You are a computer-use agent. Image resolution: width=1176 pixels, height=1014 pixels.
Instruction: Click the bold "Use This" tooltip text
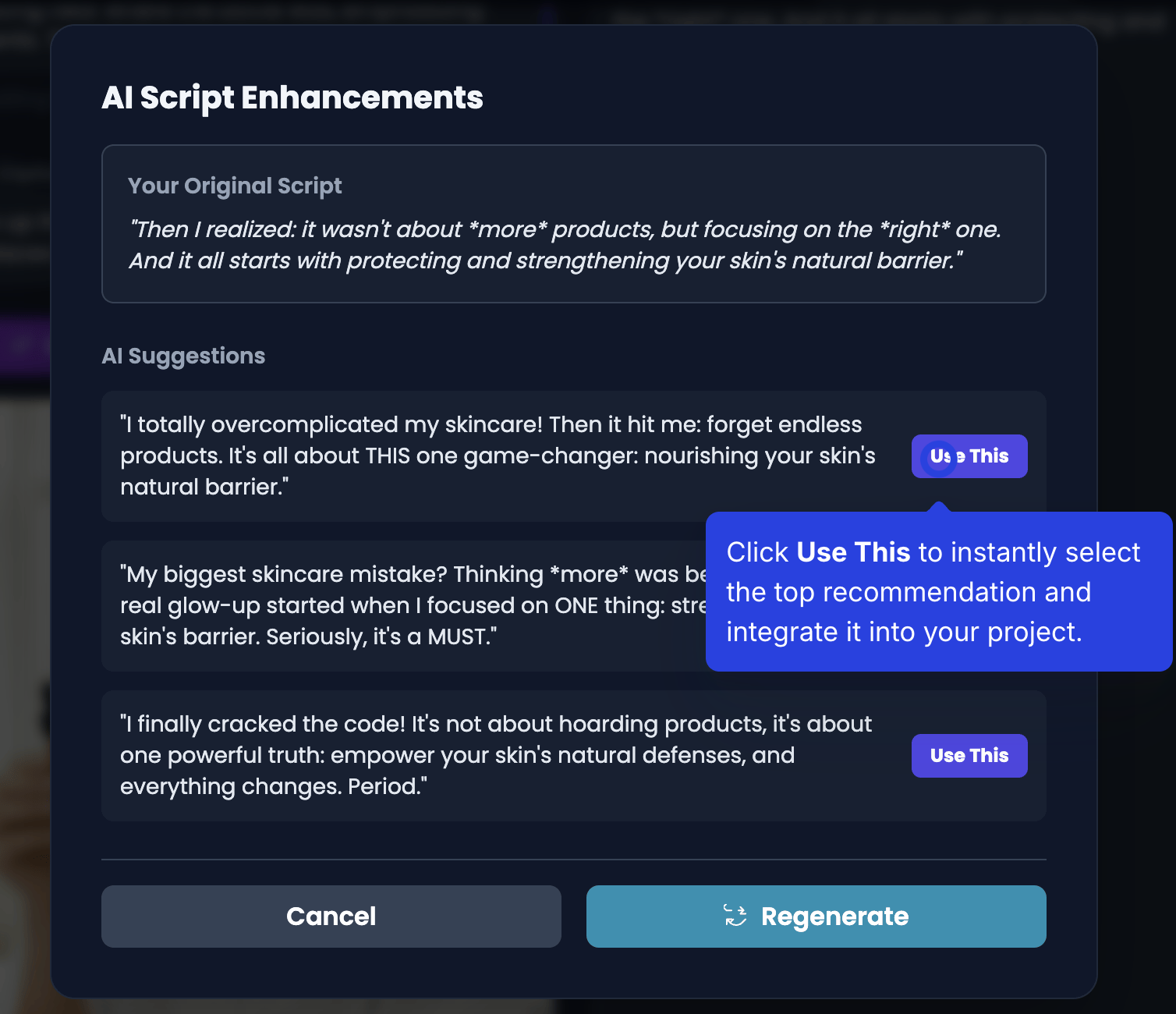pyautogui.click(x=853, y=552)
